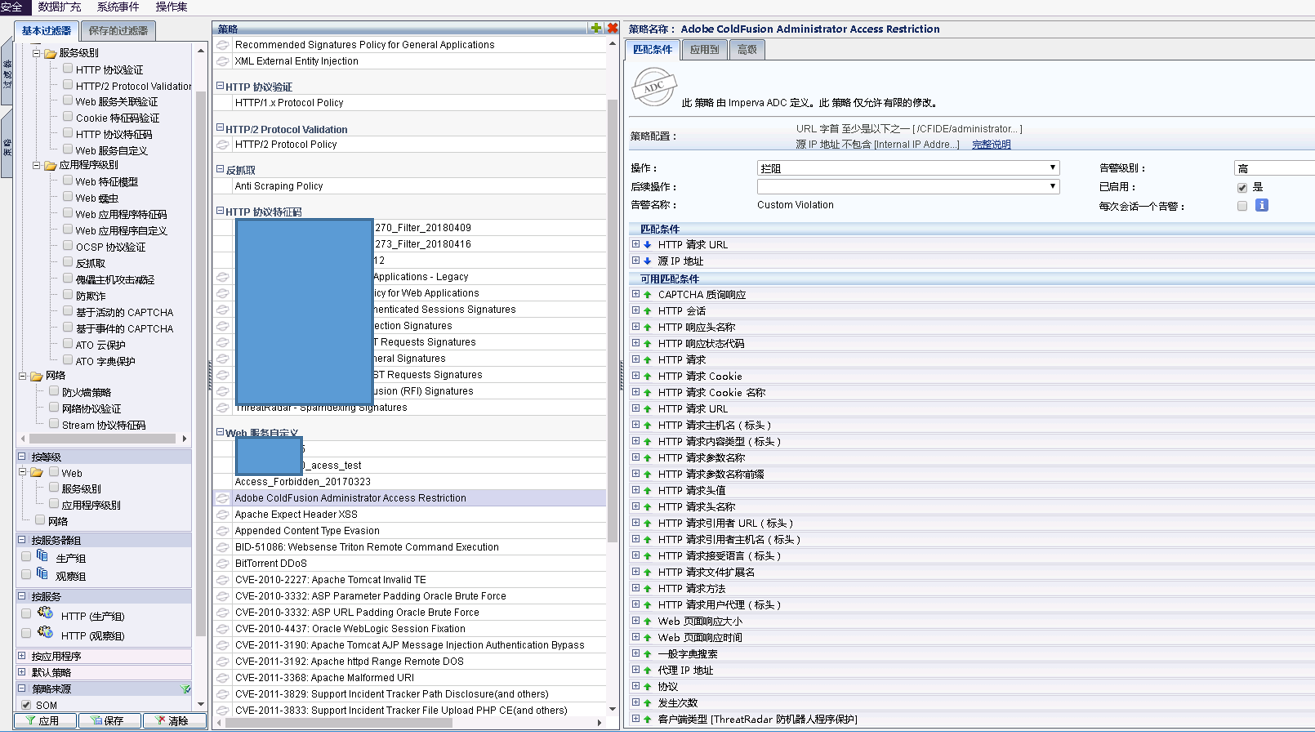Viewport: 1315px width, 732px height.
Task: Switch to the 应用到 tab
Action: coord(704,49)
